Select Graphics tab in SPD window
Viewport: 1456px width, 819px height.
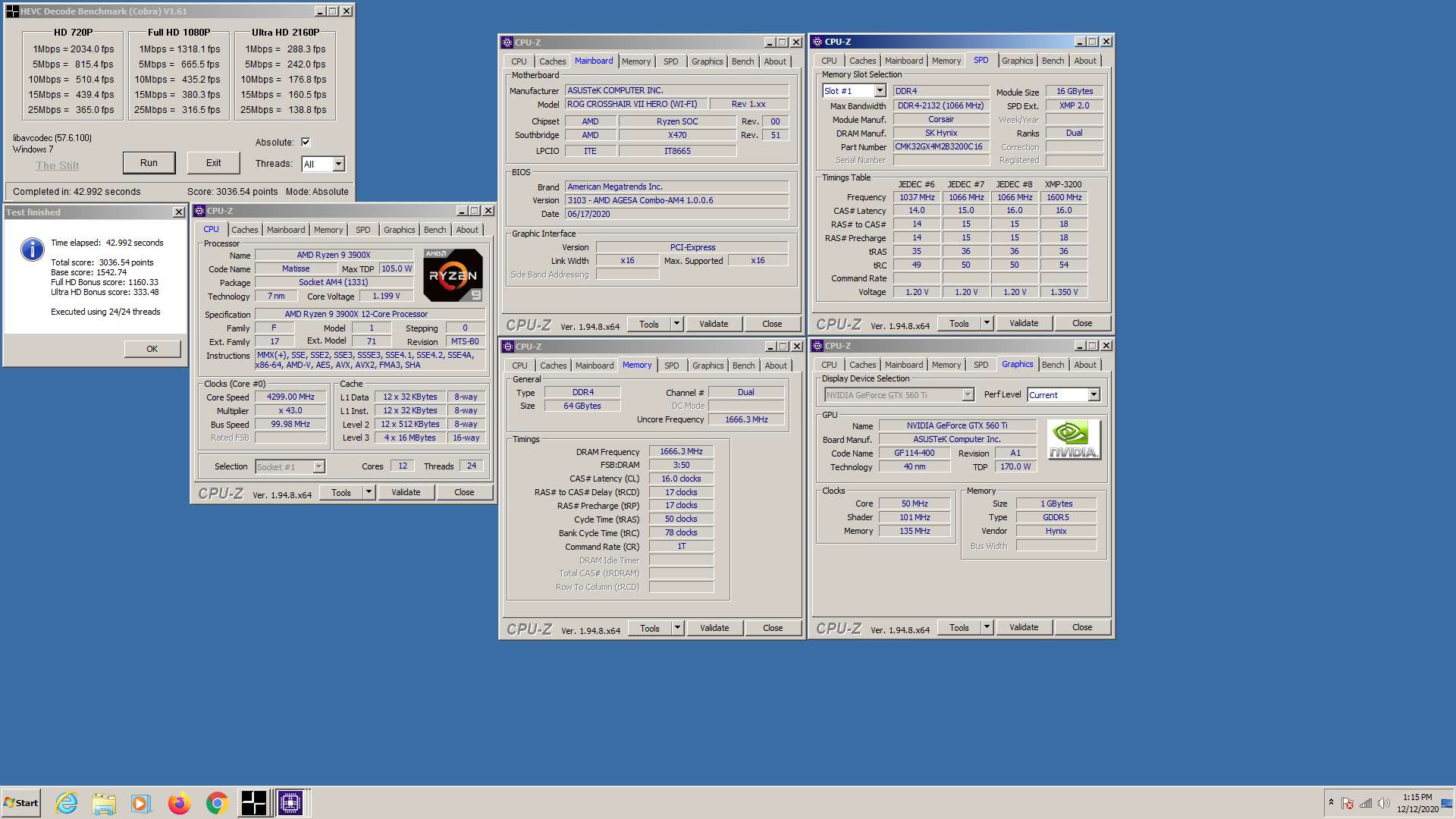click(x=1017, y=61)
